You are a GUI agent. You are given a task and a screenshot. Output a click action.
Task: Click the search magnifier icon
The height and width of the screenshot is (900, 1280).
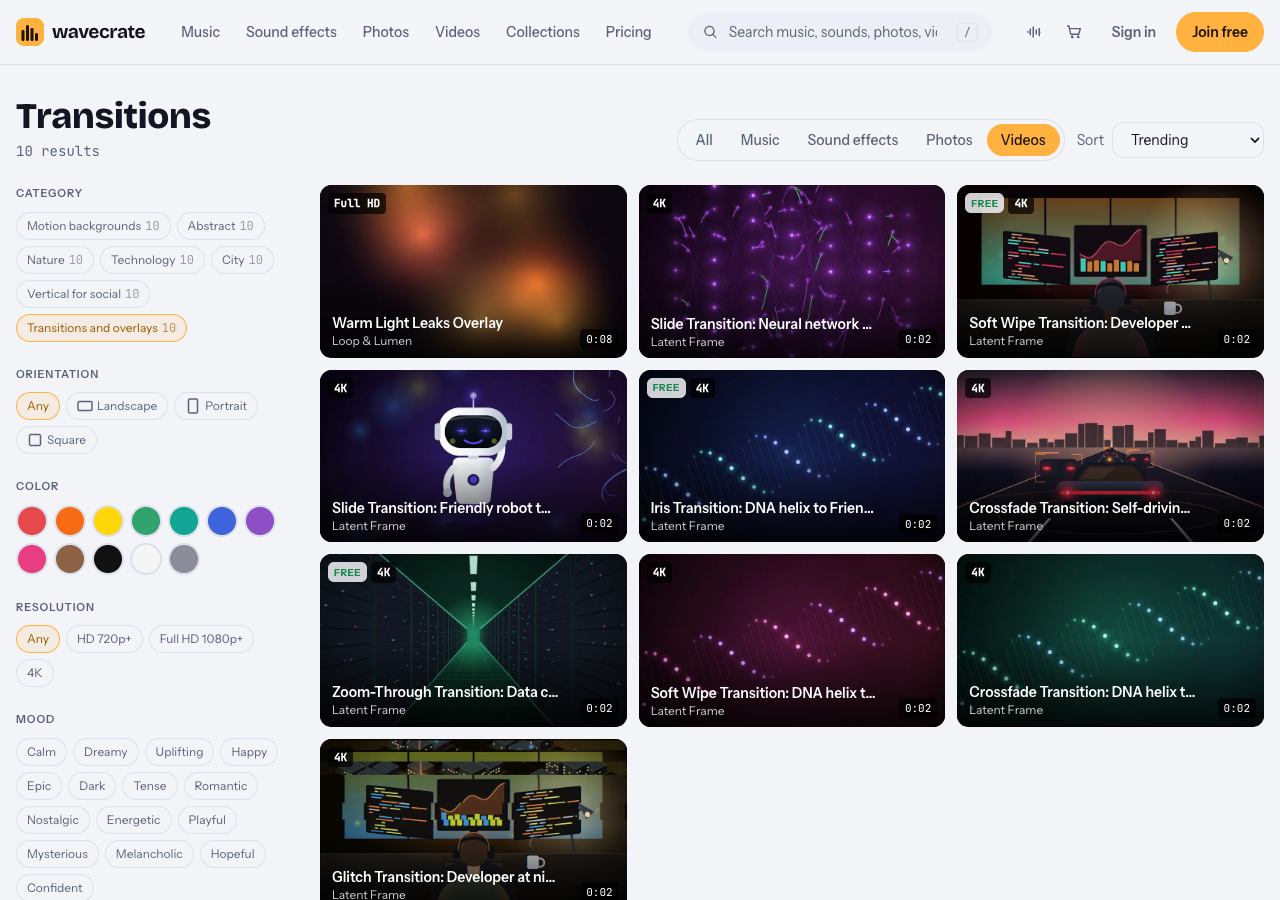[x=710, y=32]
